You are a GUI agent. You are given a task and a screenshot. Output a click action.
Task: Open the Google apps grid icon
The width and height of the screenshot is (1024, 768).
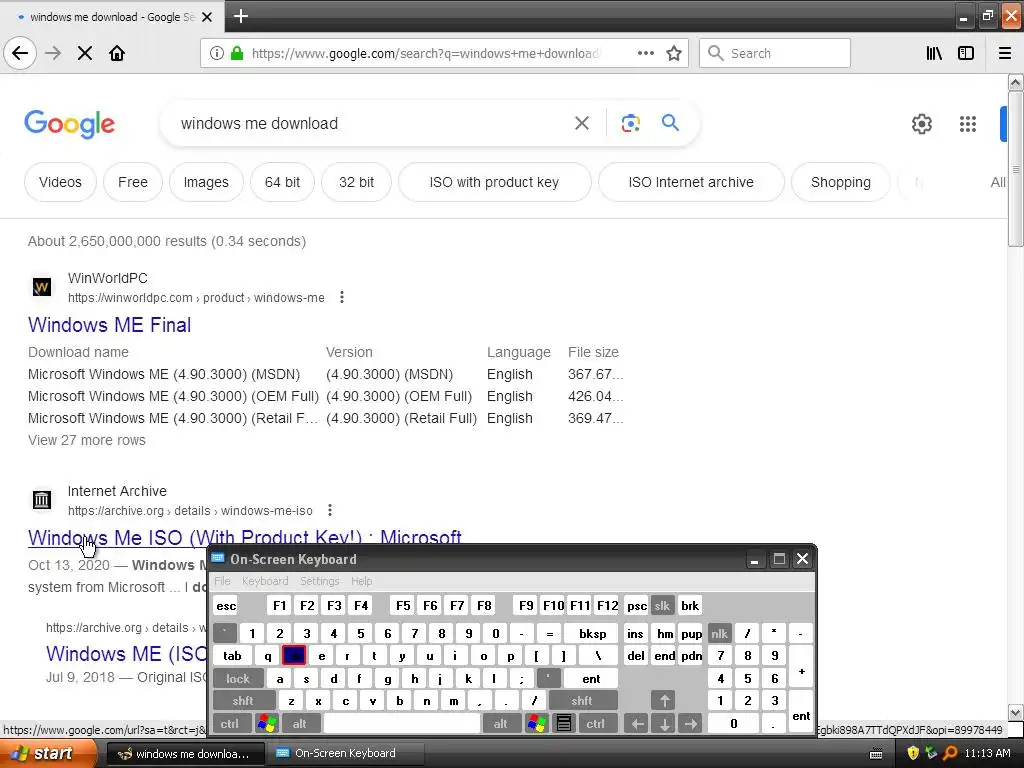coord(968,123)
